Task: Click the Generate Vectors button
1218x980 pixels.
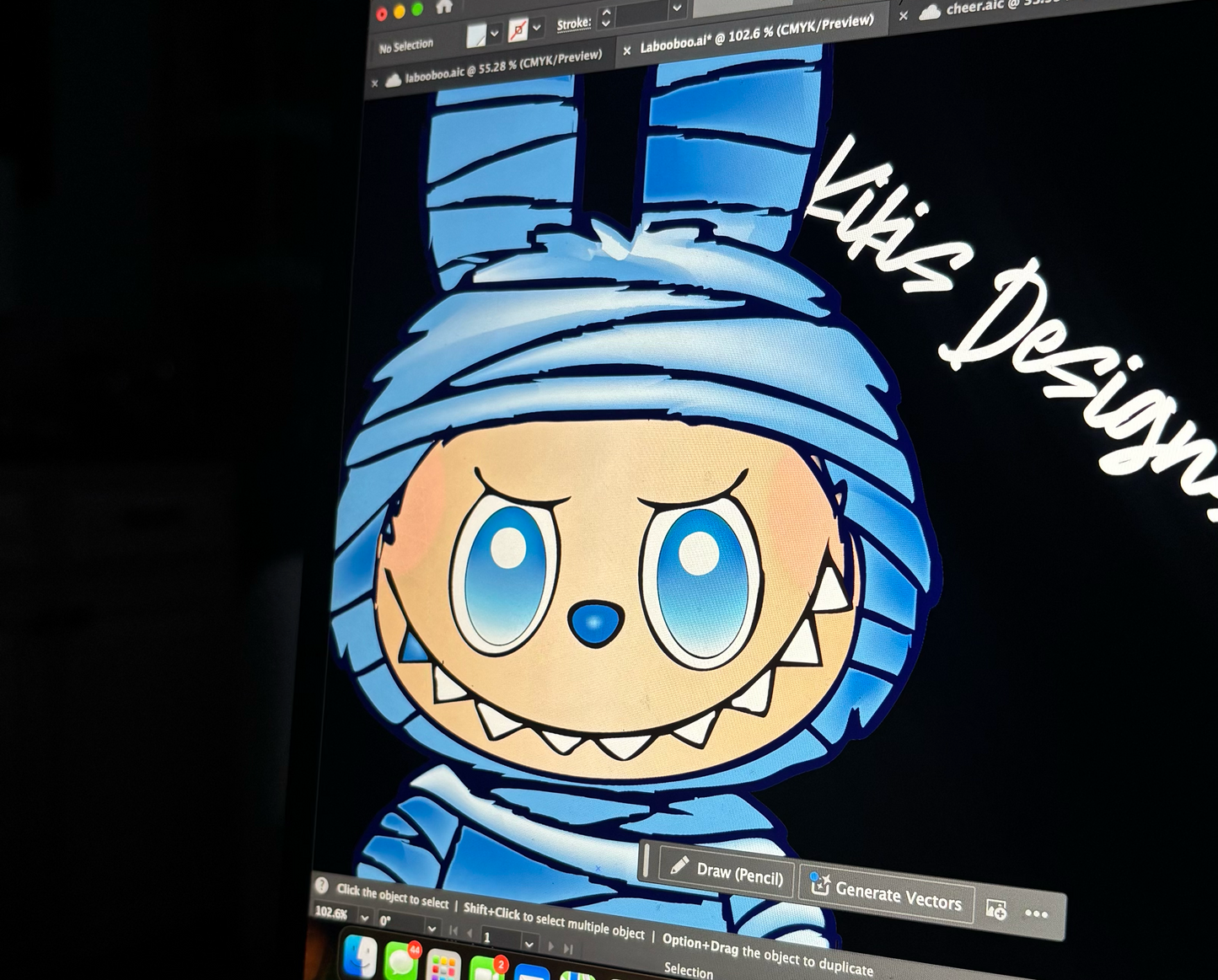Action: pos(886,893)
